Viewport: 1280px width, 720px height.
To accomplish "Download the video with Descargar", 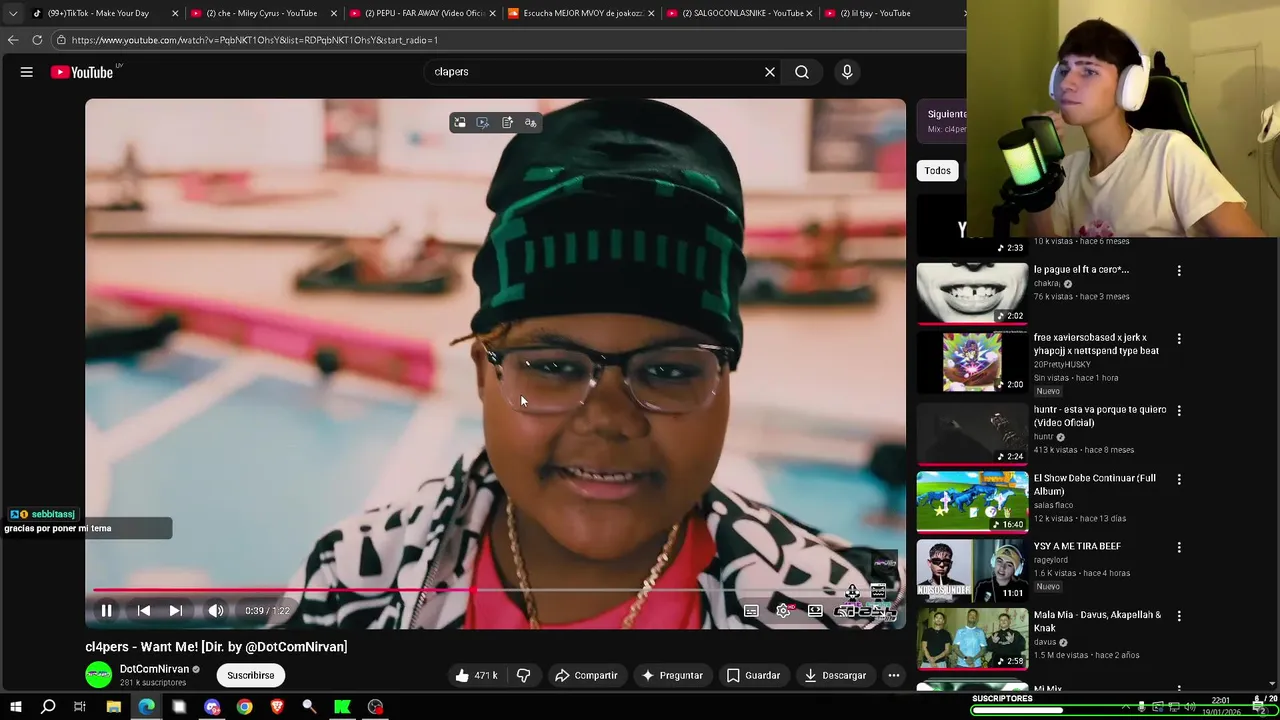I will click(835, 676).
